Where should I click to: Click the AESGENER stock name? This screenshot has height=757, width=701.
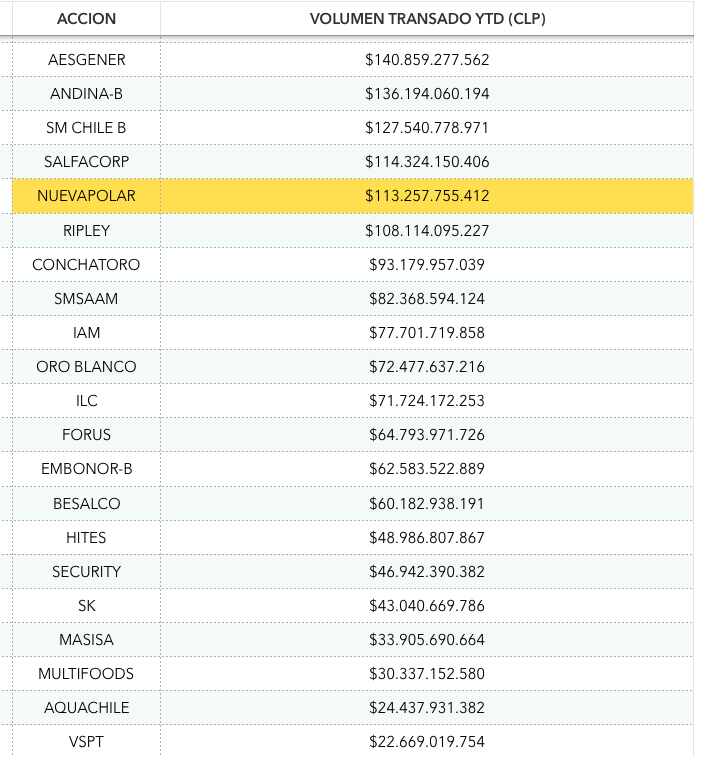click(86, 60)
